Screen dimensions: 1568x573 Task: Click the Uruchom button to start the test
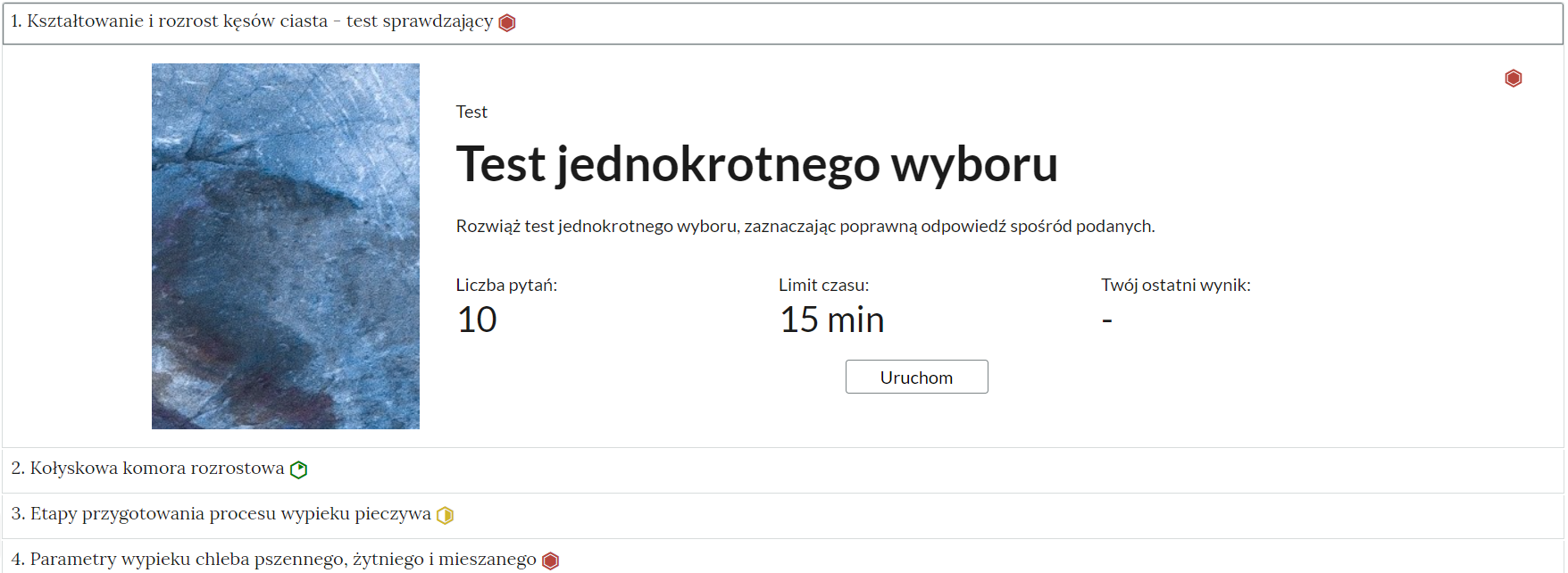tap(916, 377)
